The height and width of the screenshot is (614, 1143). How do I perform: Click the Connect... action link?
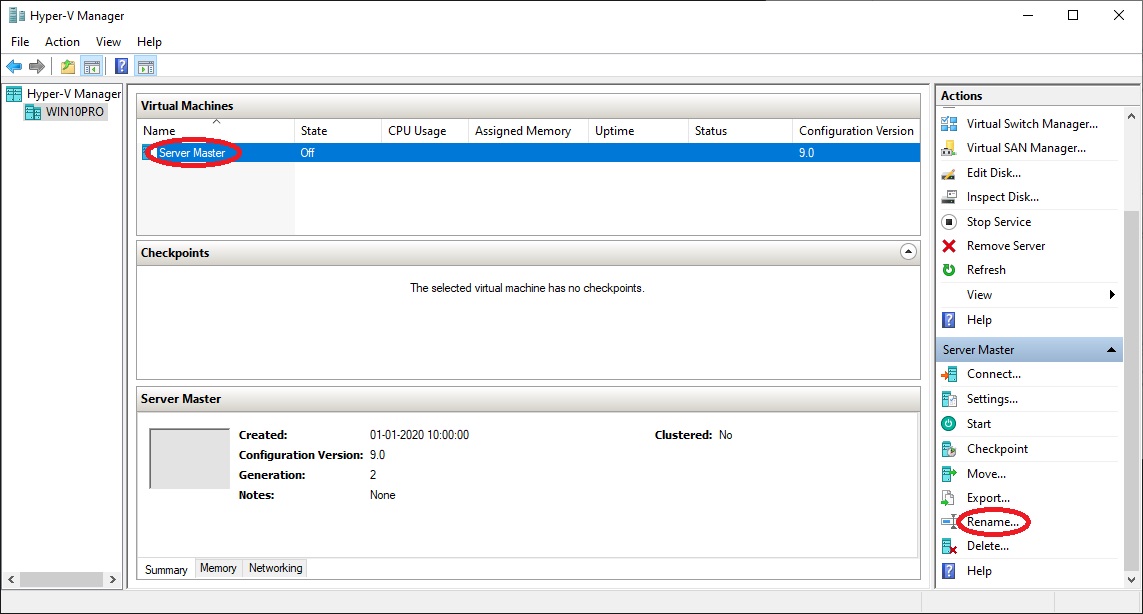pyautogui.click(x=994, y=374)
